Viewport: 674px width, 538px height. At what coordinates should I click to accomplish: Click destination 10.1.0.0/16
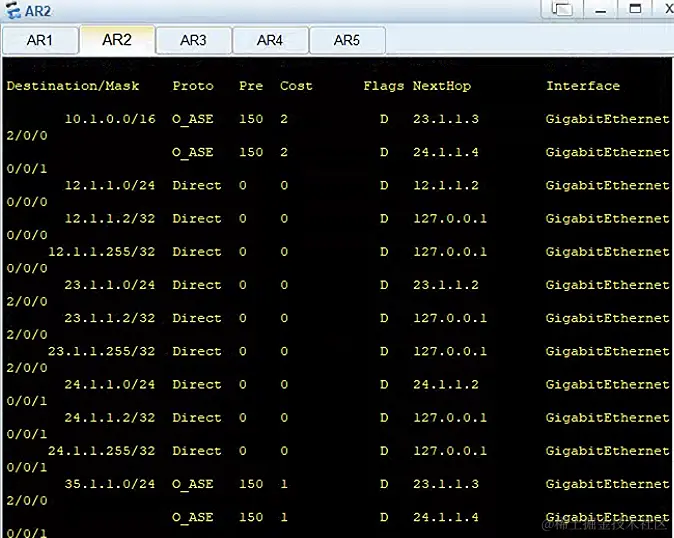(110, 119)
